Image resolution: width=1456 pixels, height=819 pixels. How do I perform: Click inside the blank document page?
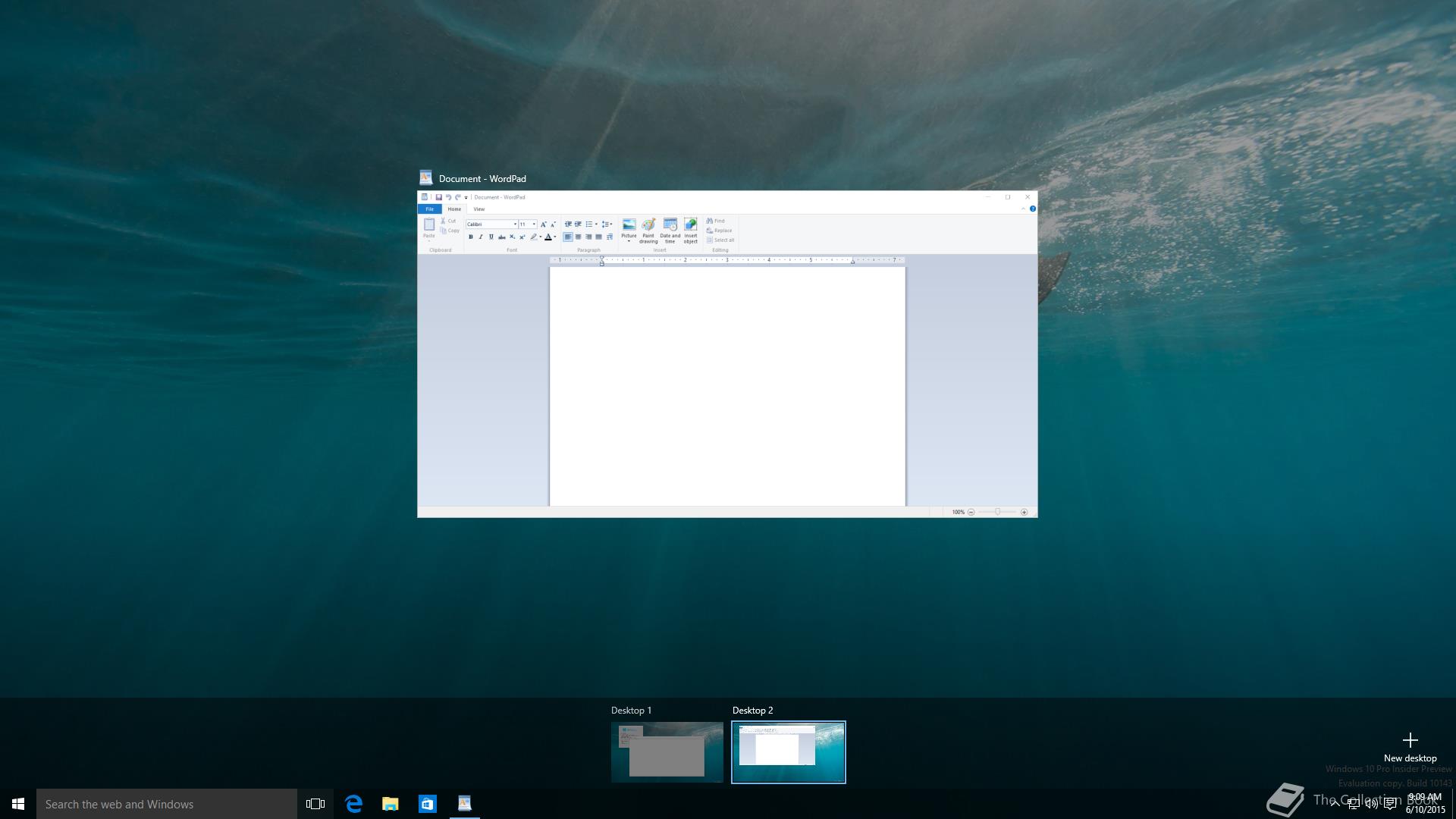727,386
